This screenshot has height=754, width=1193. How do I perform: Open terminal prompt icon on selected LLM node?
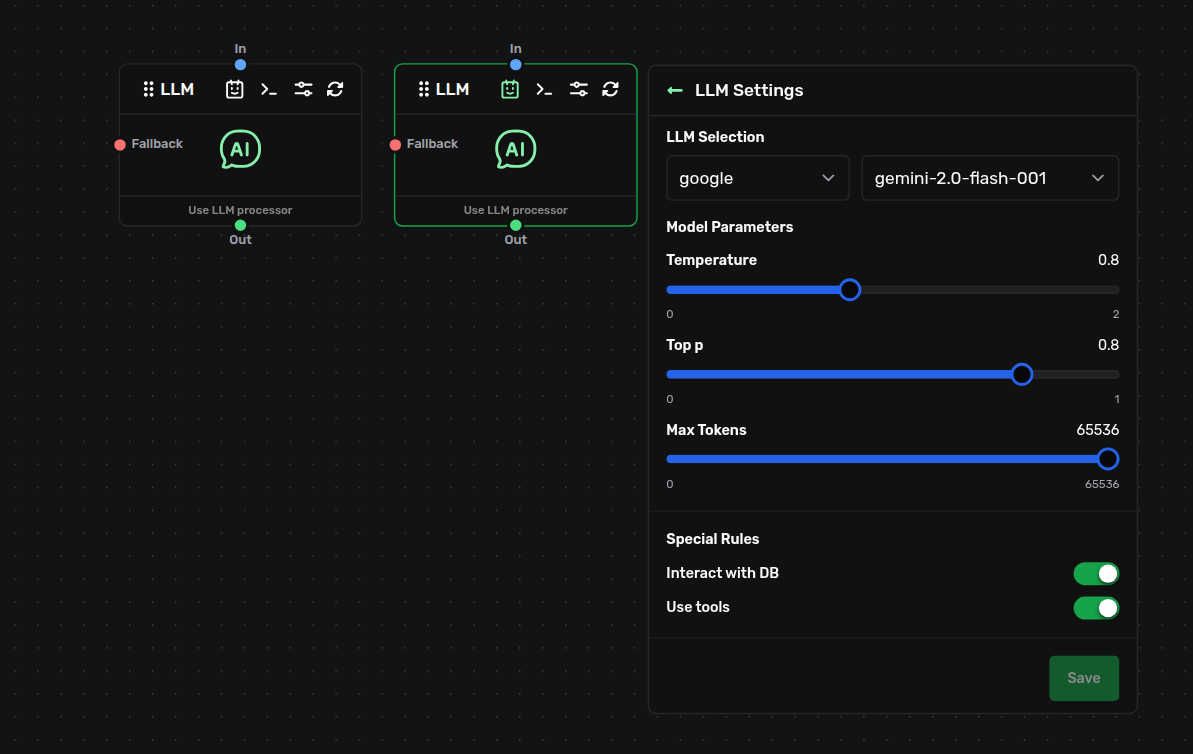click(544, 90)
